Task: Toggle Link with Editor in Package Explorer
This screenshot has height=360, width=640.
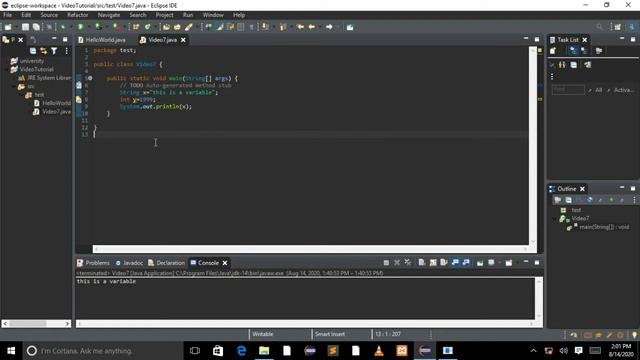Action: (x=43, y=51)
